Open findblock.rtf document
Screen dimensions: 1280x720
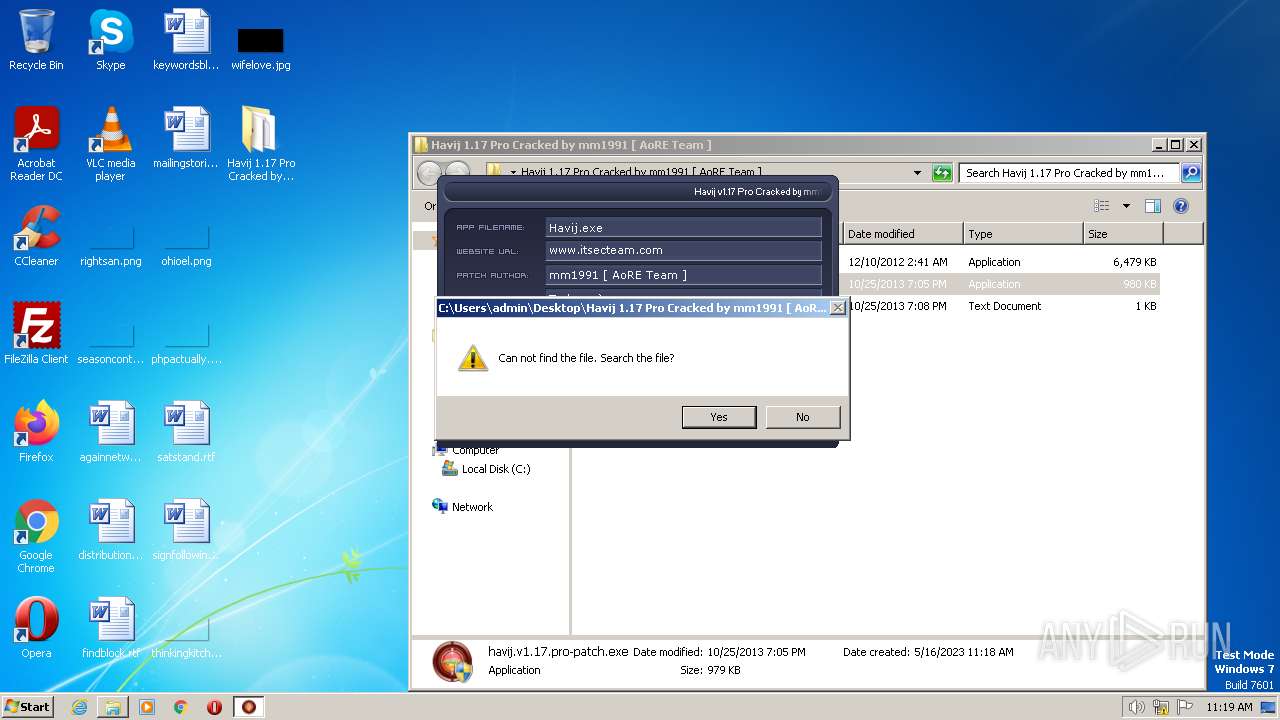[x=110, y=628]
